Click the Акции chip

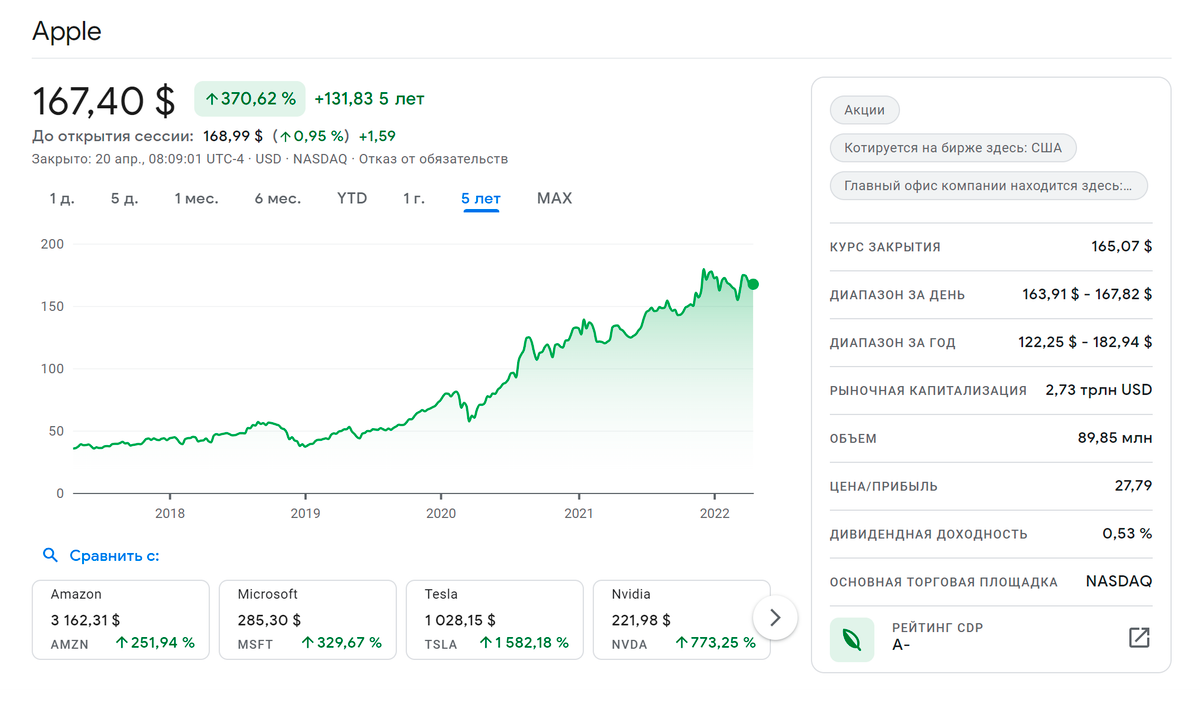864,110
